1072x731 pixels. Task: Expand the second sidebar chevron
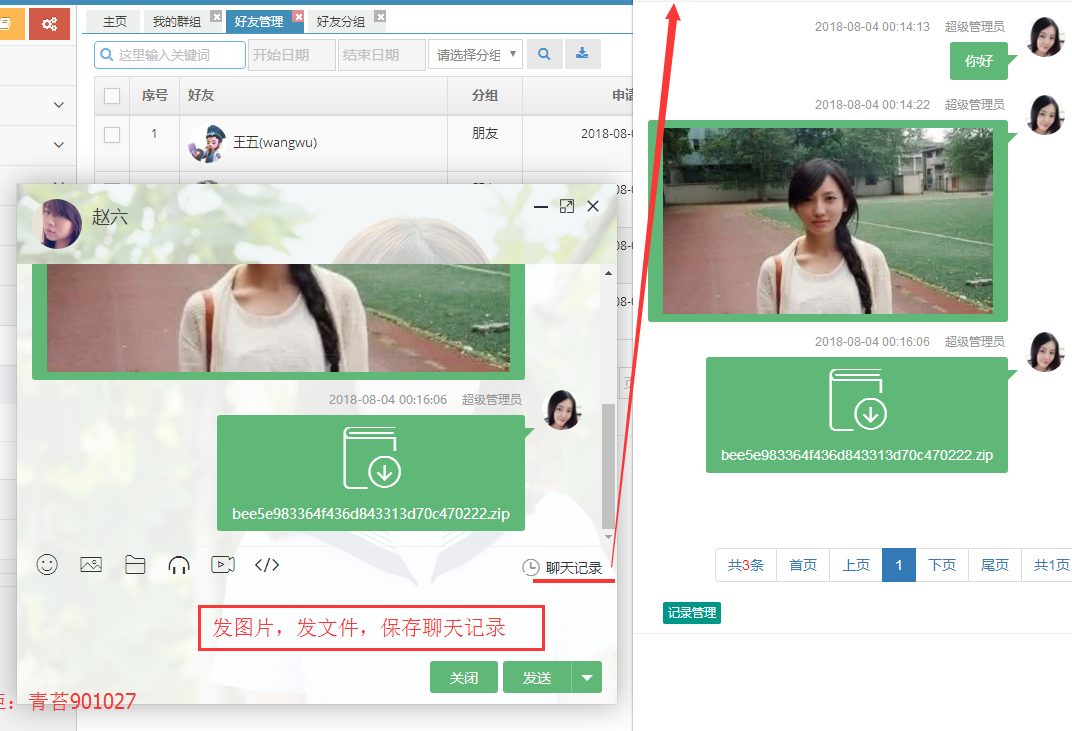tap(59, 145)
